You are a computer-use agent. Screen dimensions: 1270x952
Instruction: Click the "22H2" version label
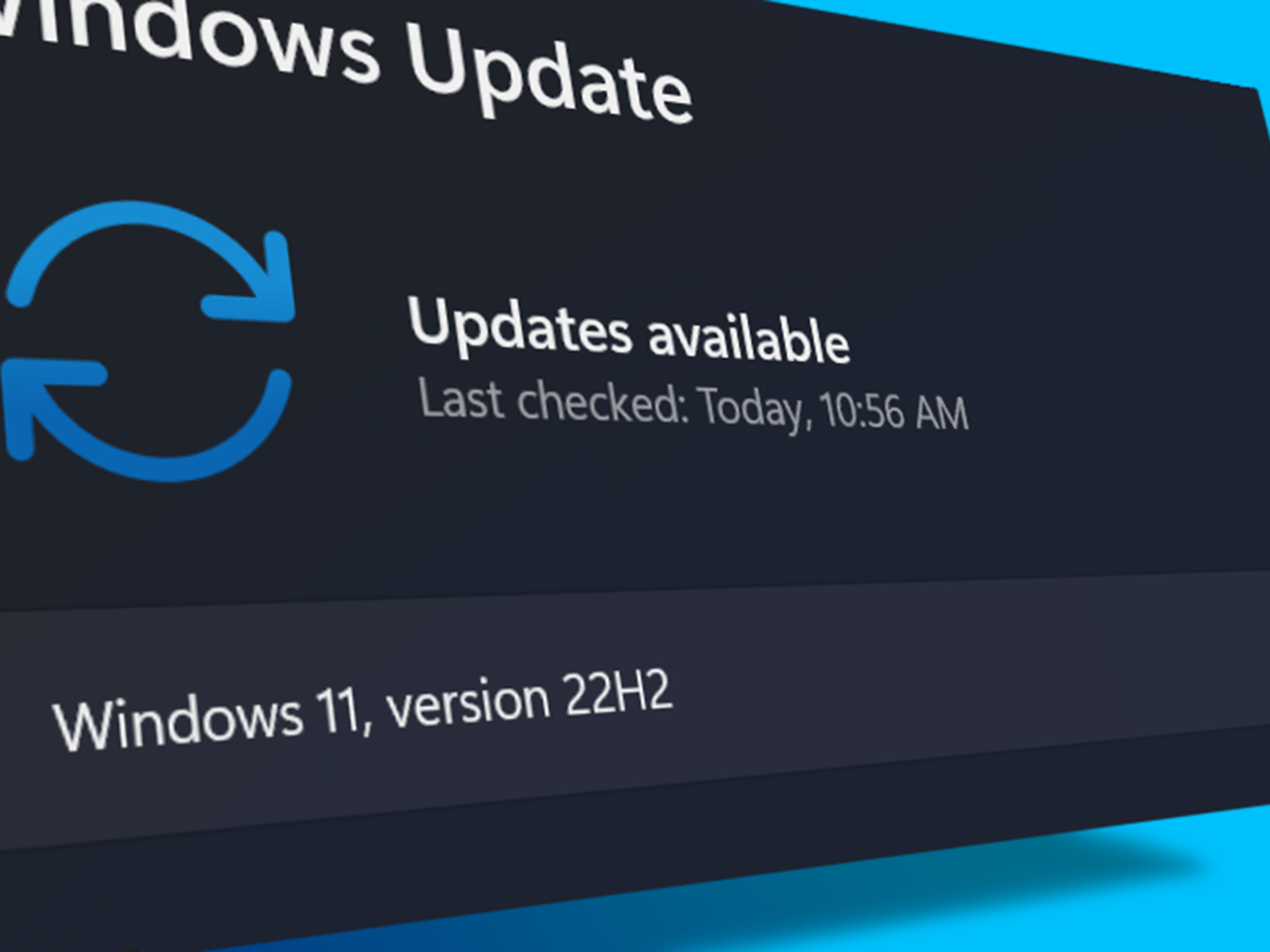[x=618, y=692]
